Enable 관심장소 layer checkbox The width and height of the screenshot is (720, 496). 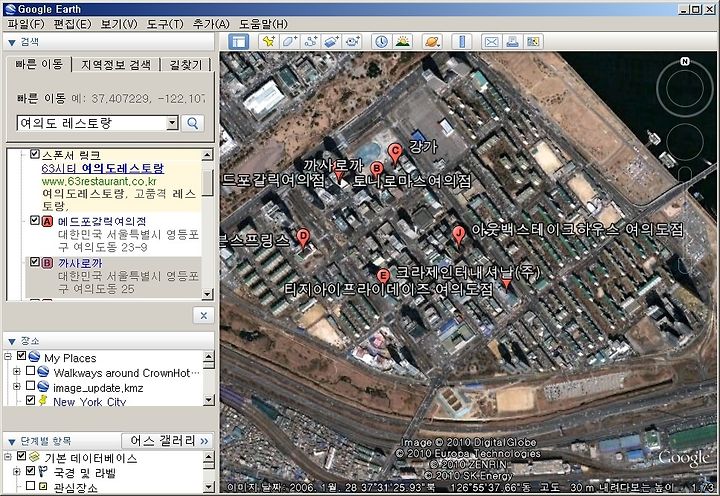31,485
